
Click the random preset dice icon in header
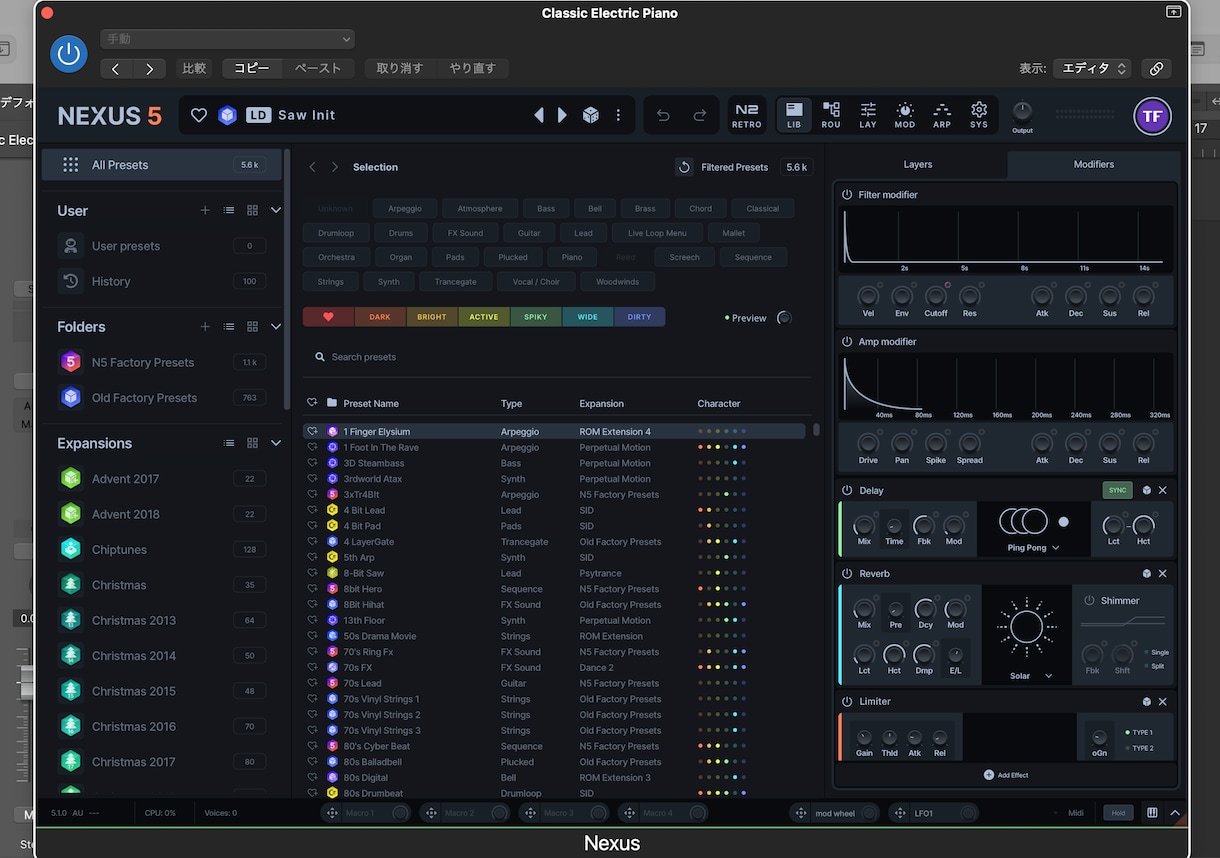[x=591, y=115]
